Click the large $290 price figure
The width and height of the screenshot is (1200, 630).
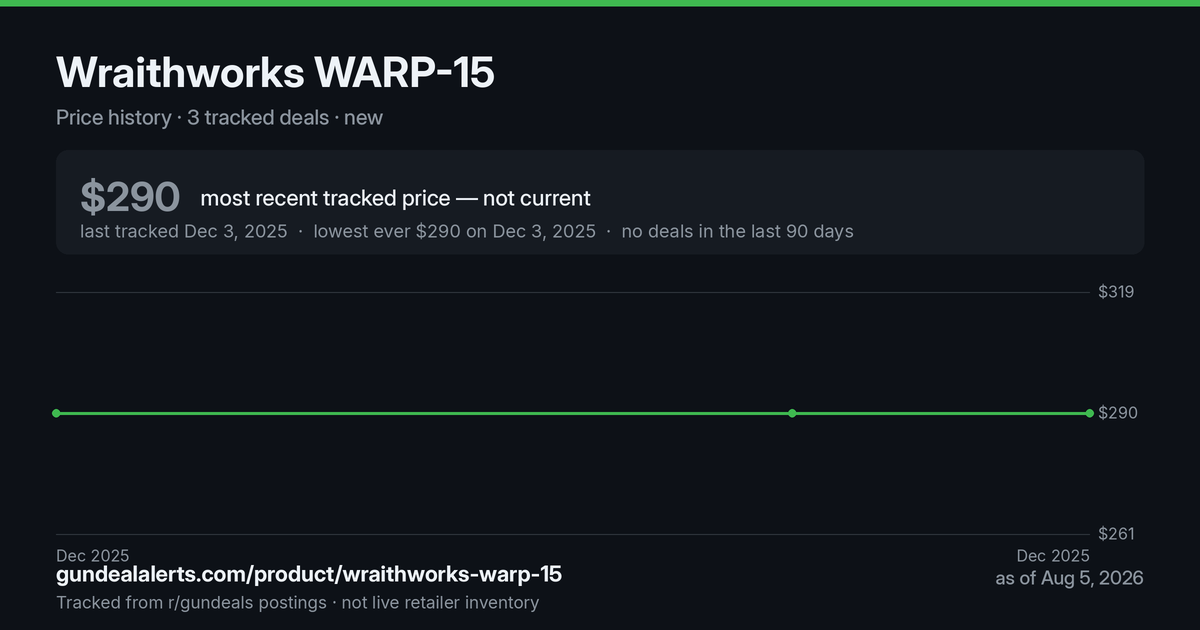130,197
